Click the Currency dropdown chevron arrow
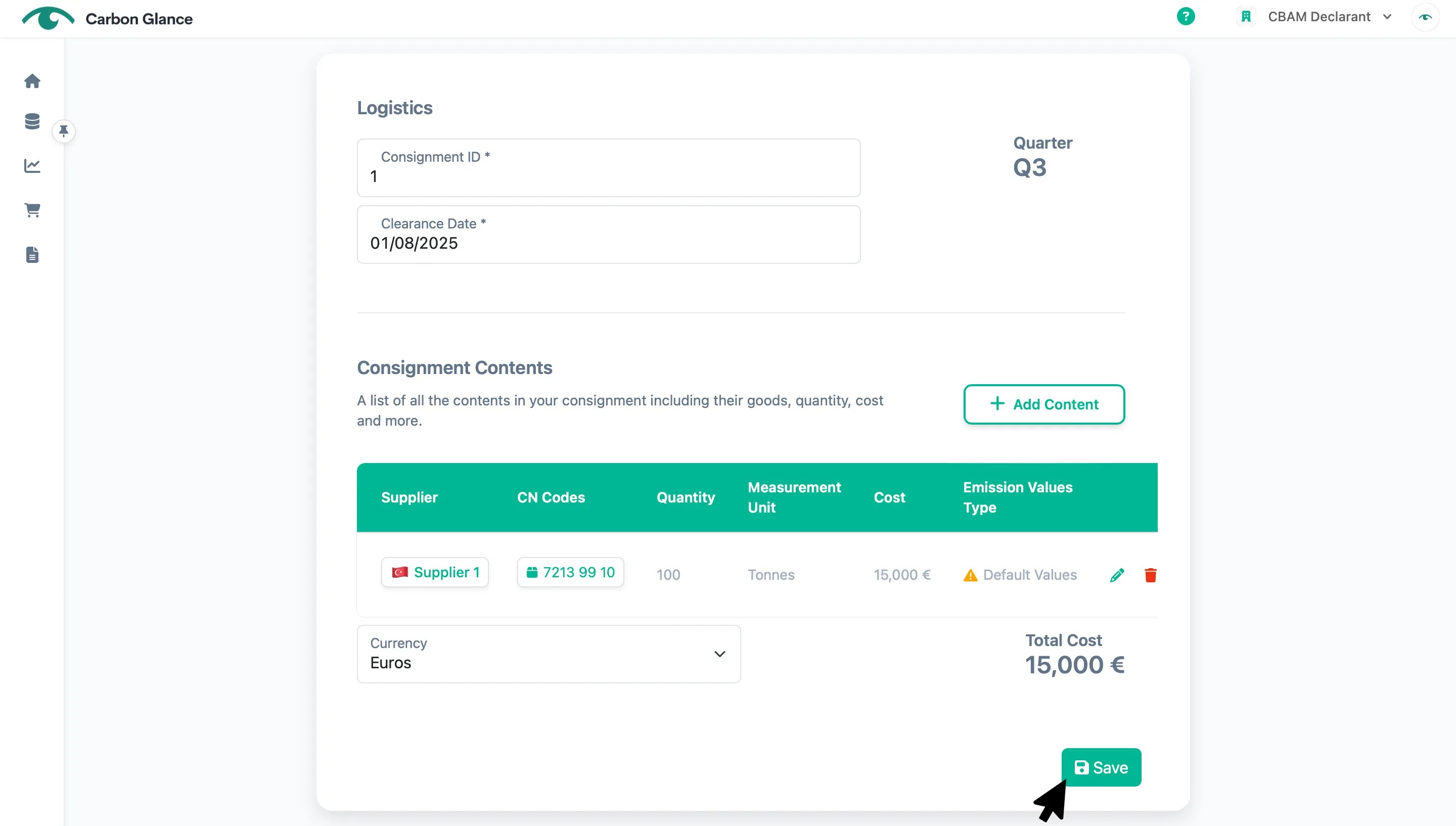The height and width of the screenshot is (826, 1456). pos(719,654)
